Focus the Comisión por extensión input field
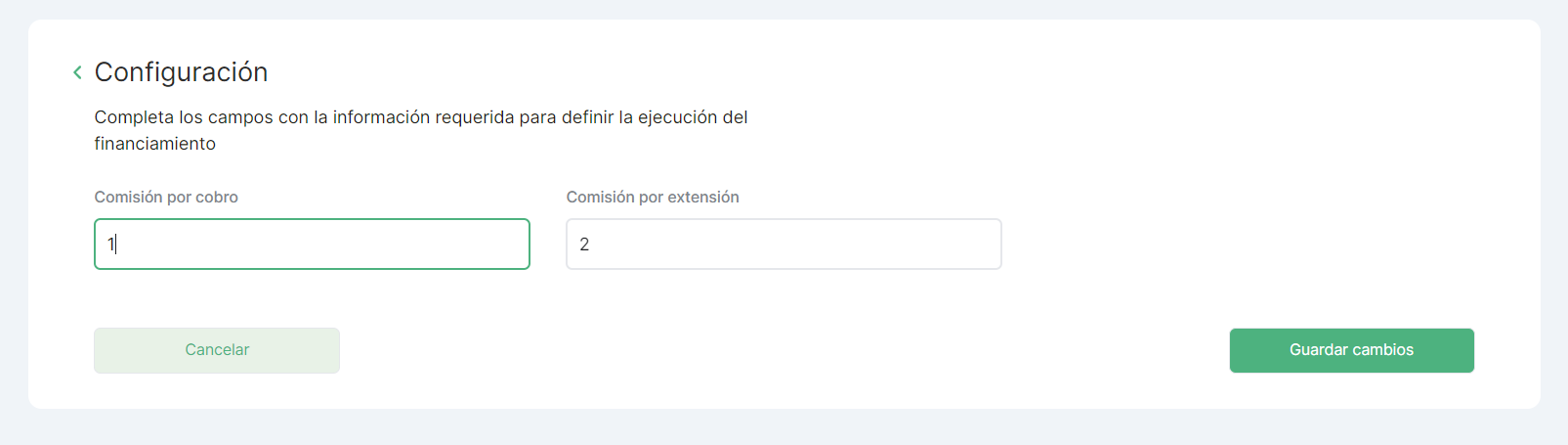 pos(784,244)
